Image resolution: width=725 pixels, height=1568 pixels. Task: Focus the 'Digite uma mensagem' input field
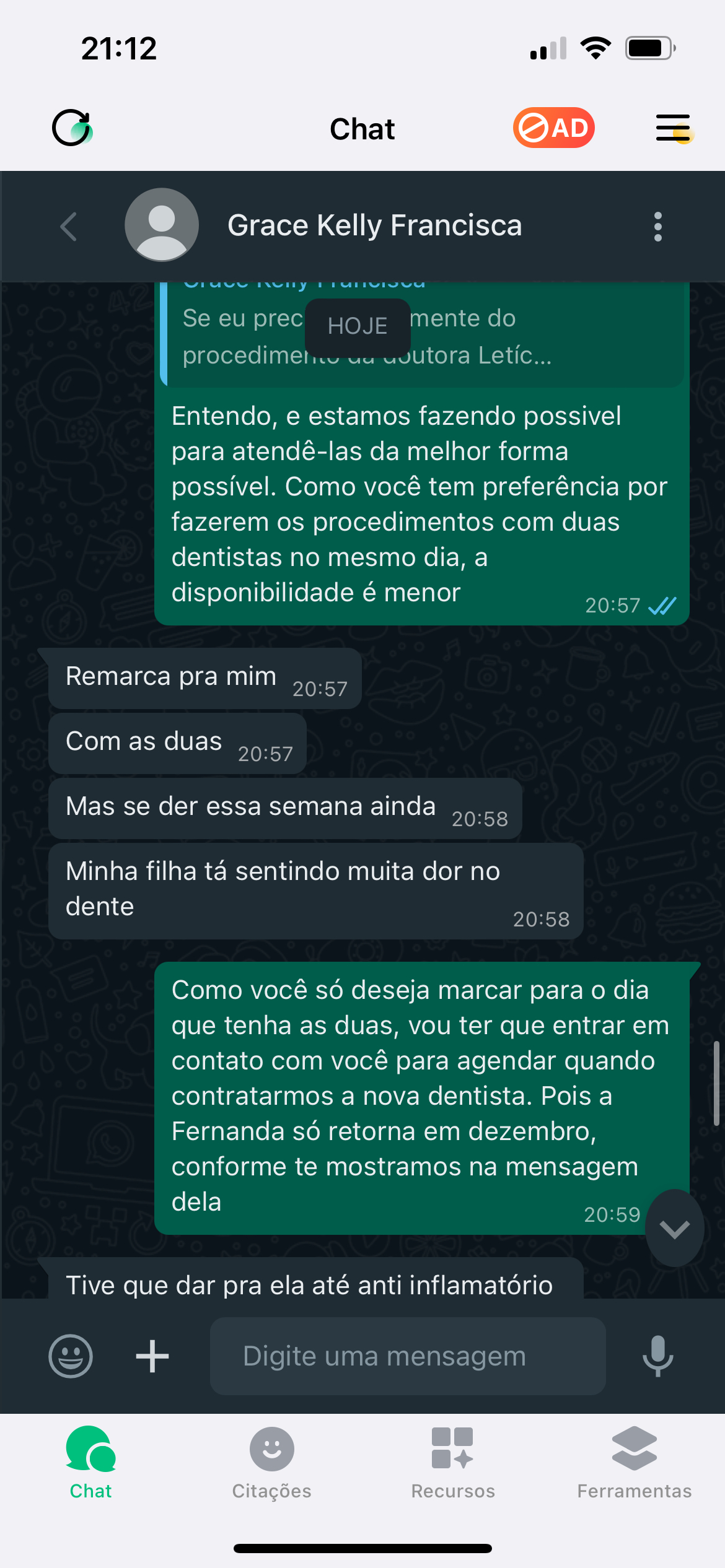pos(408,1356)
